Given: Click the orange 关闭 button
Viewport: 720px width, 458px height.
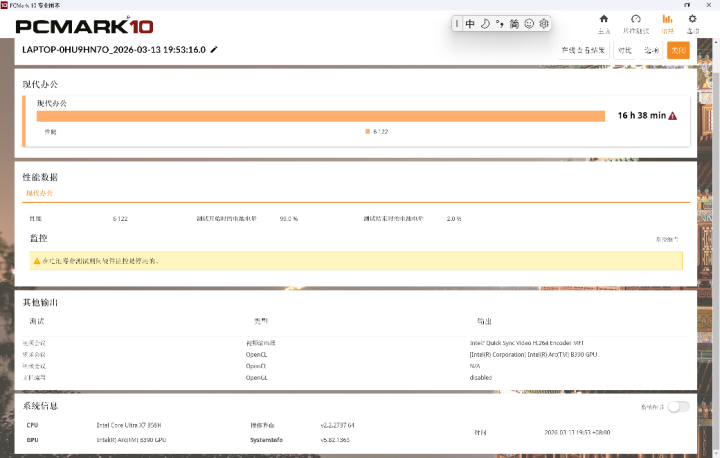Looking at the screenshot, I should click(678, 50).
